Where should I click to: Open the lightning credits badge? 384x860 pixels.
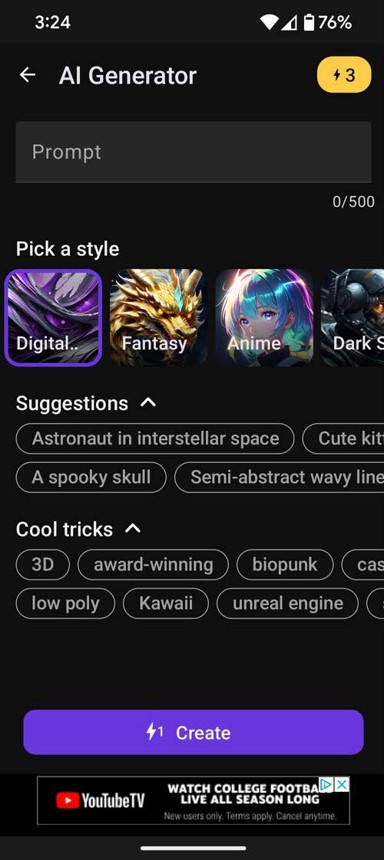point(344,74)
